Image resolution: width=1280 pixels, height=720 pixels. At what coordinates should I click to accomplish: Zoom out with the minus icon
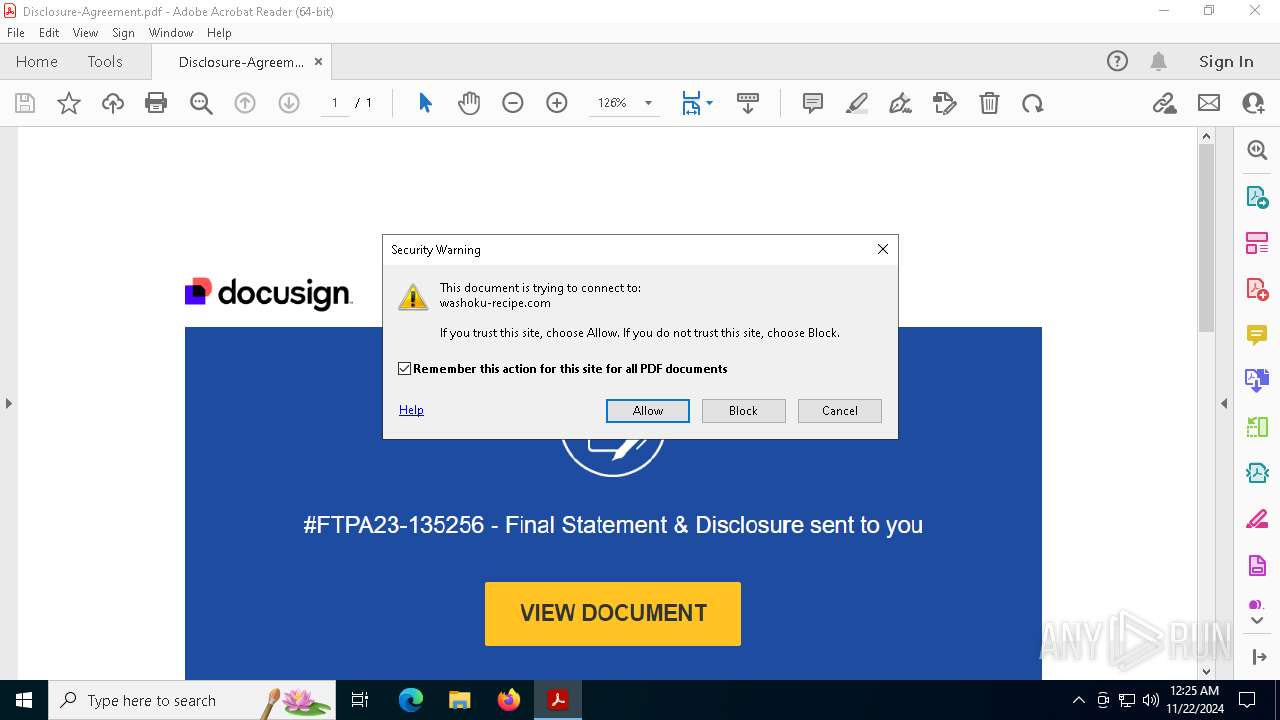513,103
